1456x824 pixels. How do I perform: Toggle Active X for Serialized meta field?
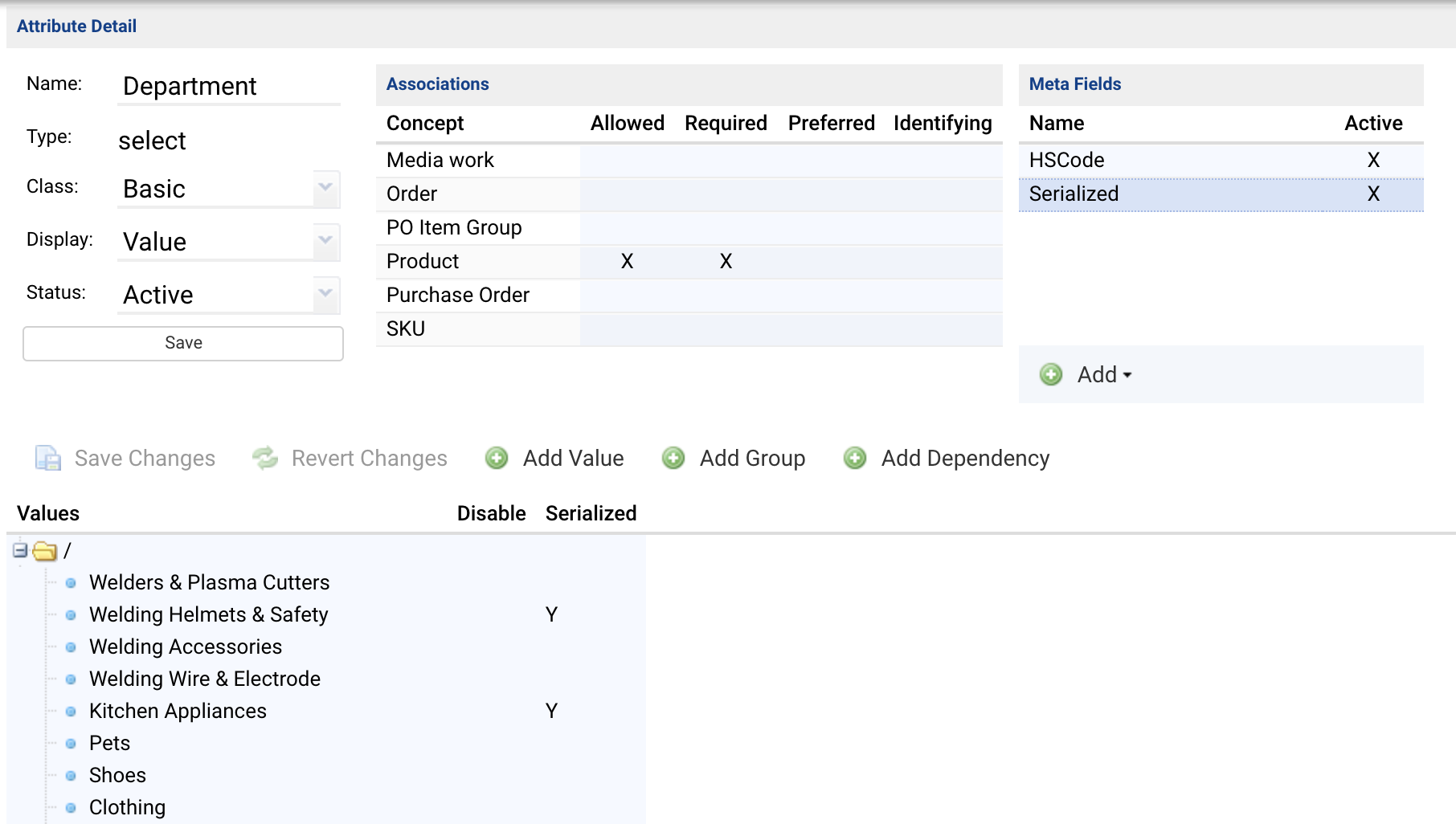click(x=1373, y=194)
